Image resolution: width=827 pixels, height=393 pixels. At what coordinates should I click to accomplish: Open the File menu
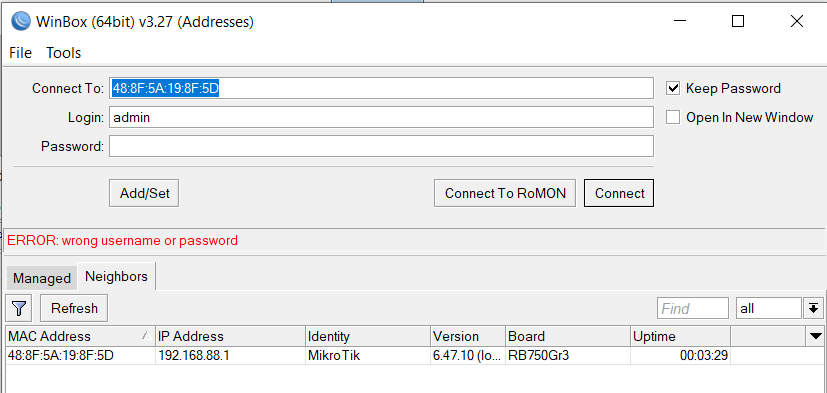(21, 53)
